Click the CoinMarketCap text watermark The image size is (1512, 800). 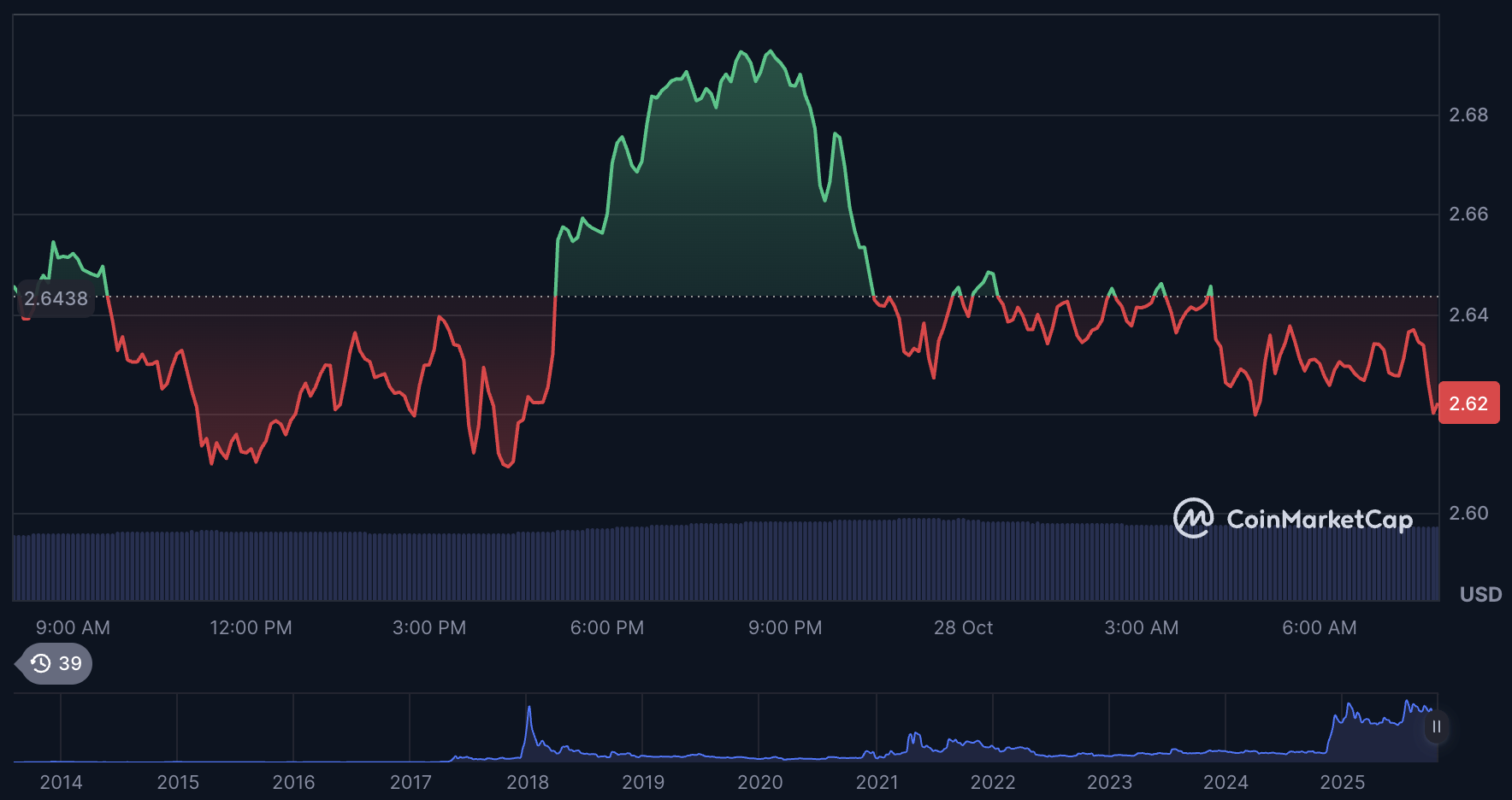coord(1319,520)
